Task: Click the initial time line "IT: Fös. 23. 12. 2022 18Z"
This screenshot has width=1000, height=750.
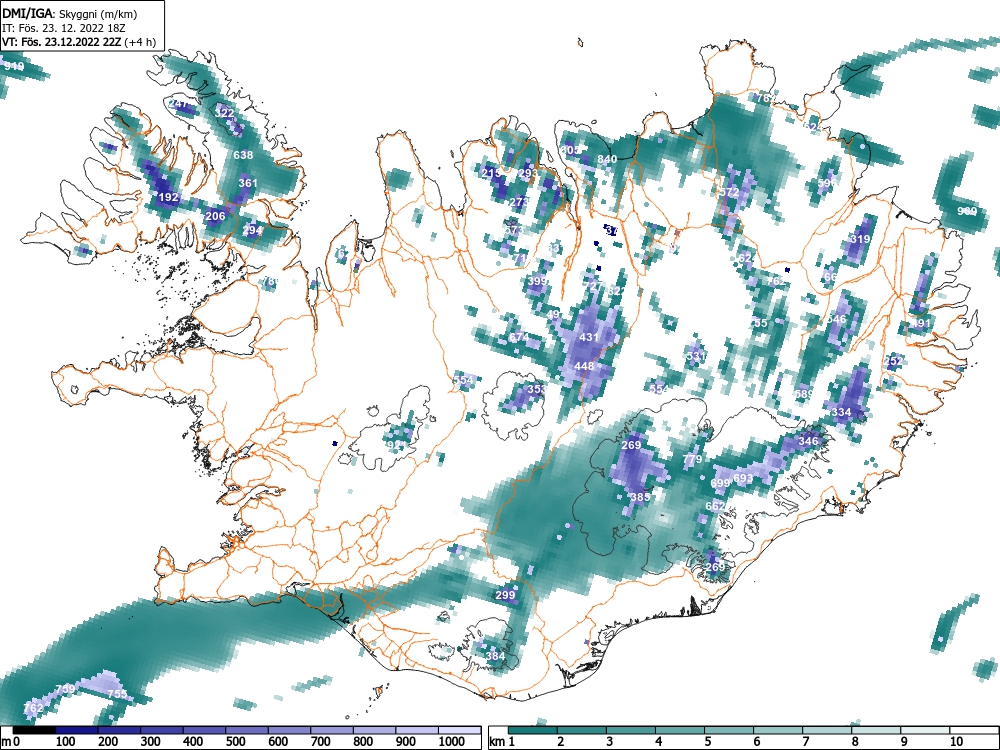Action: [x=64, y=28]
